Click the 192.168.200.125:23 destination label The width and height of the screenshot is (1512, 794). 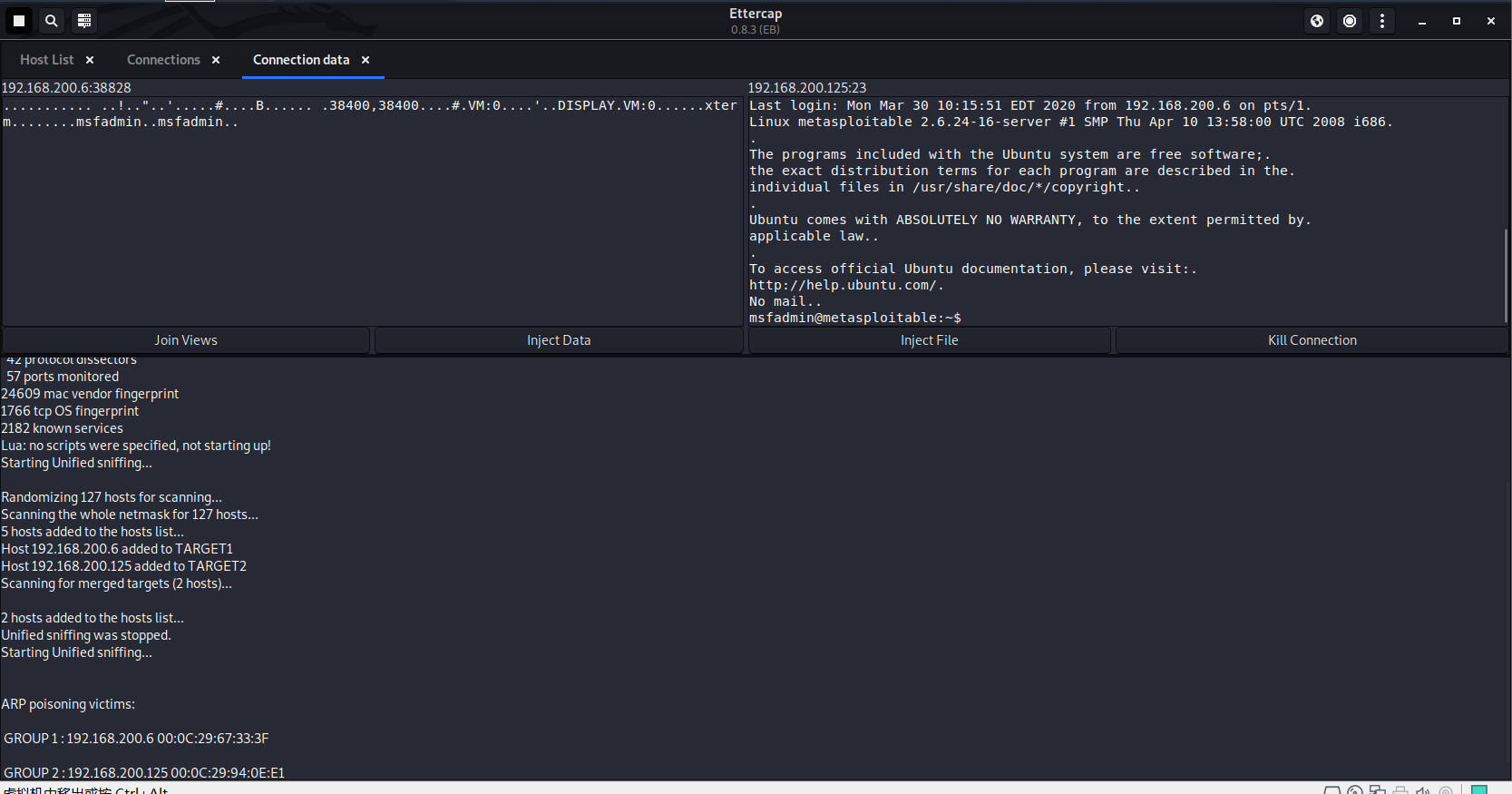807,88
